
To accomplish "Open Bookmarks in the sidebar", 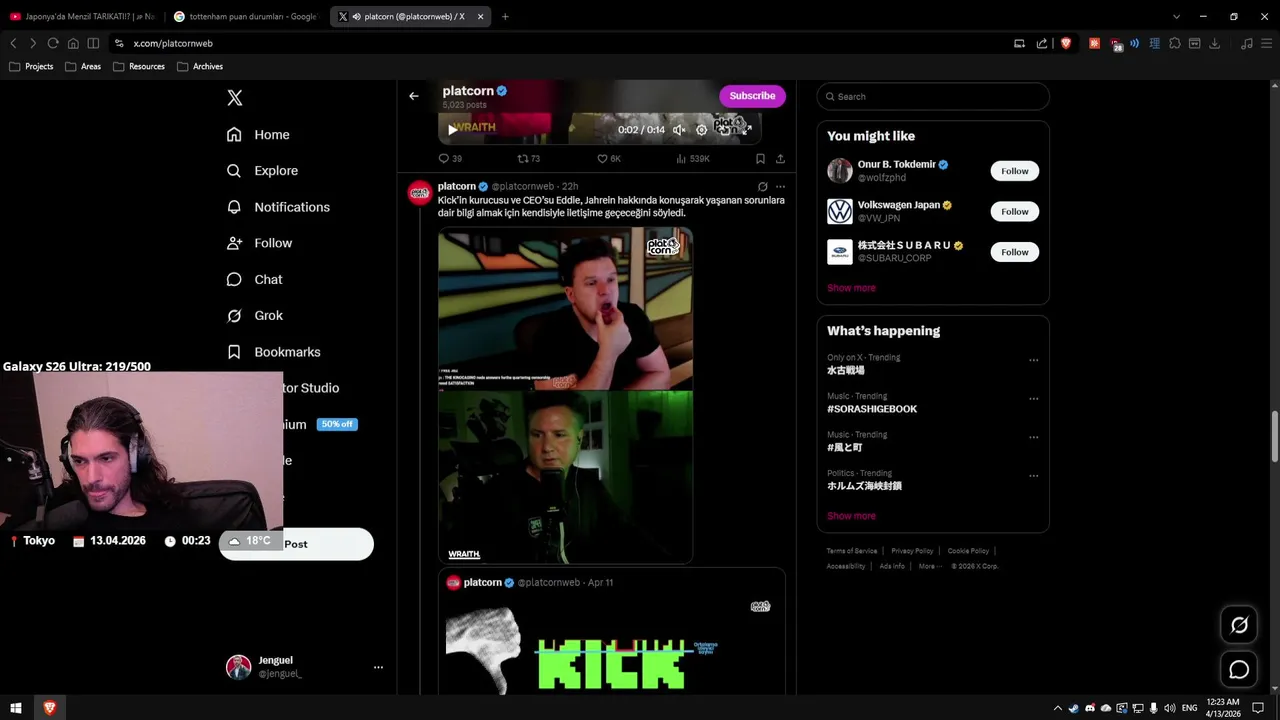I will tap(273, 352).
